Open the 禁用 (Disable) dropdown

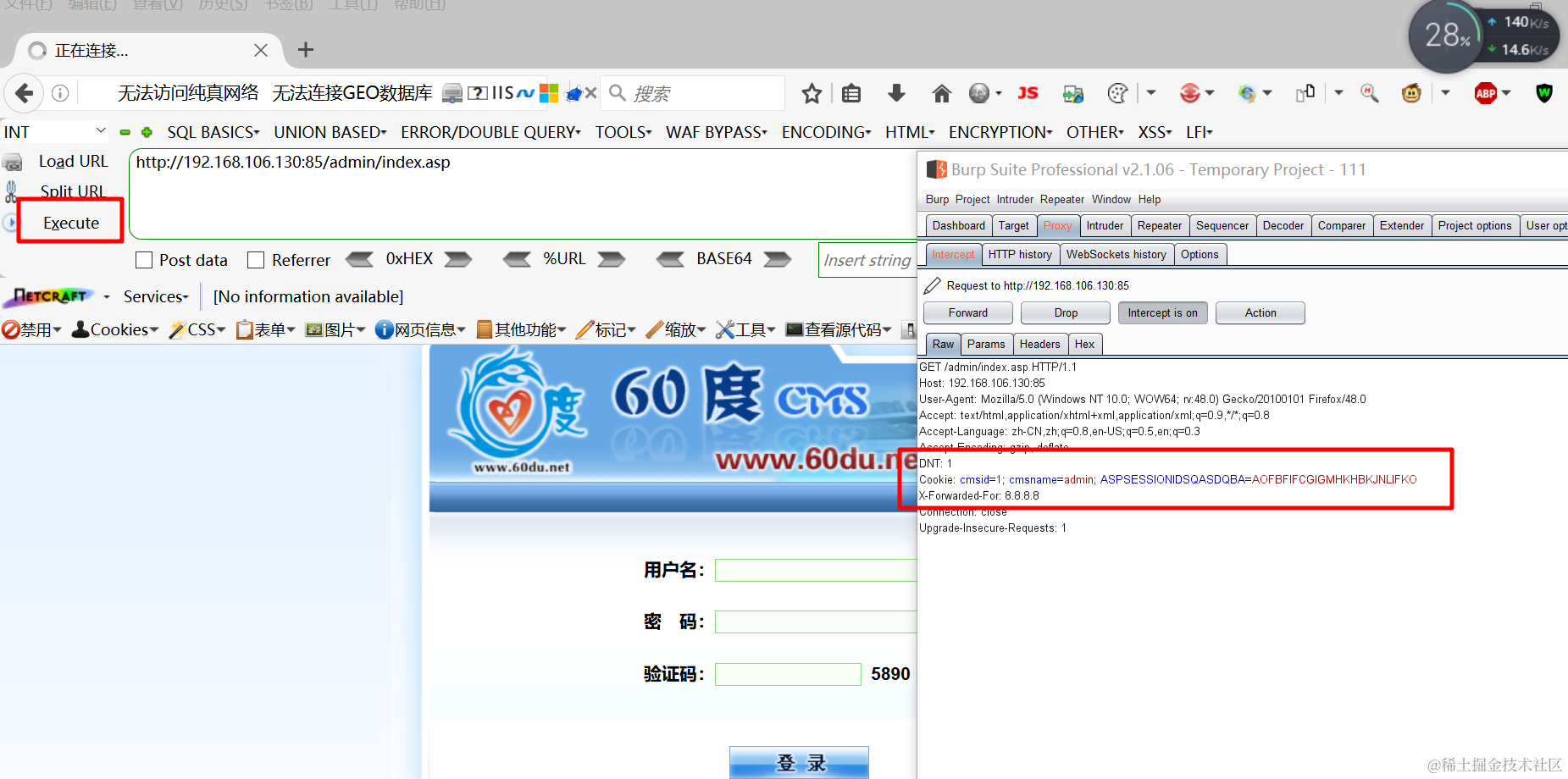32,329
